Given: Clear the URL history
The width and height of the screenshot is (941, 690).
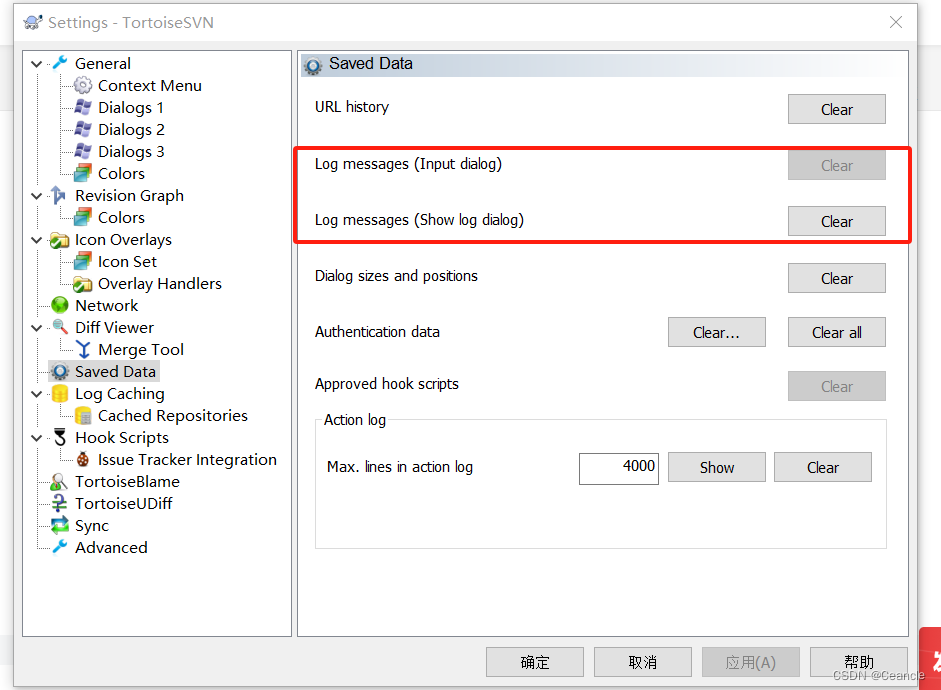Looking at the screenshot, I should point(837,109).
